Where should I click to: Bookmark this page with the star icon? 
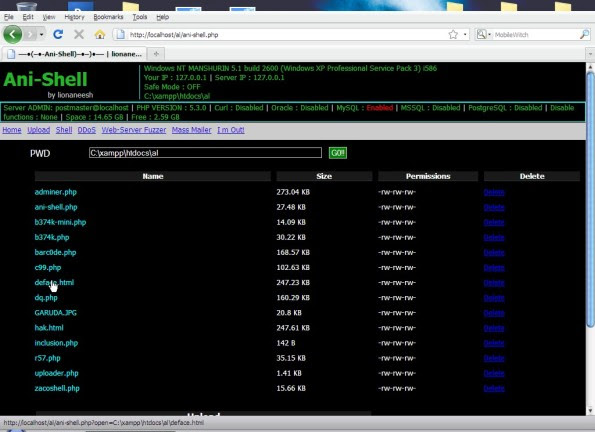coord(453,35)
